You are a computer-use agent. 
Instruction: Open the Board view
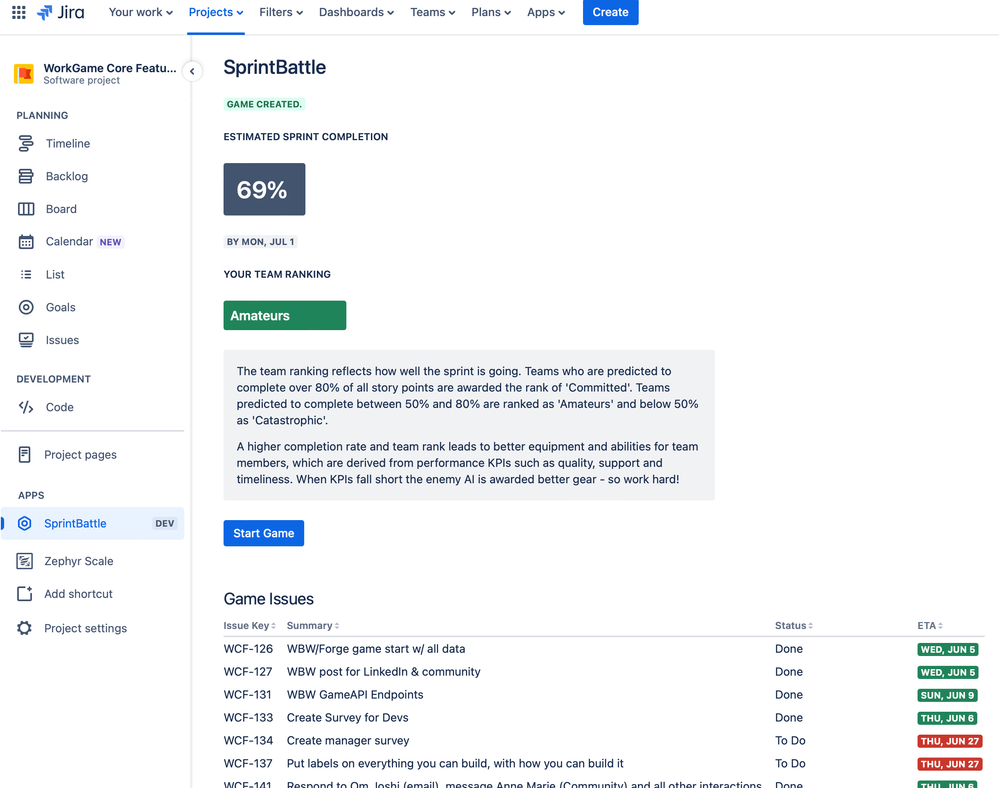61,209
